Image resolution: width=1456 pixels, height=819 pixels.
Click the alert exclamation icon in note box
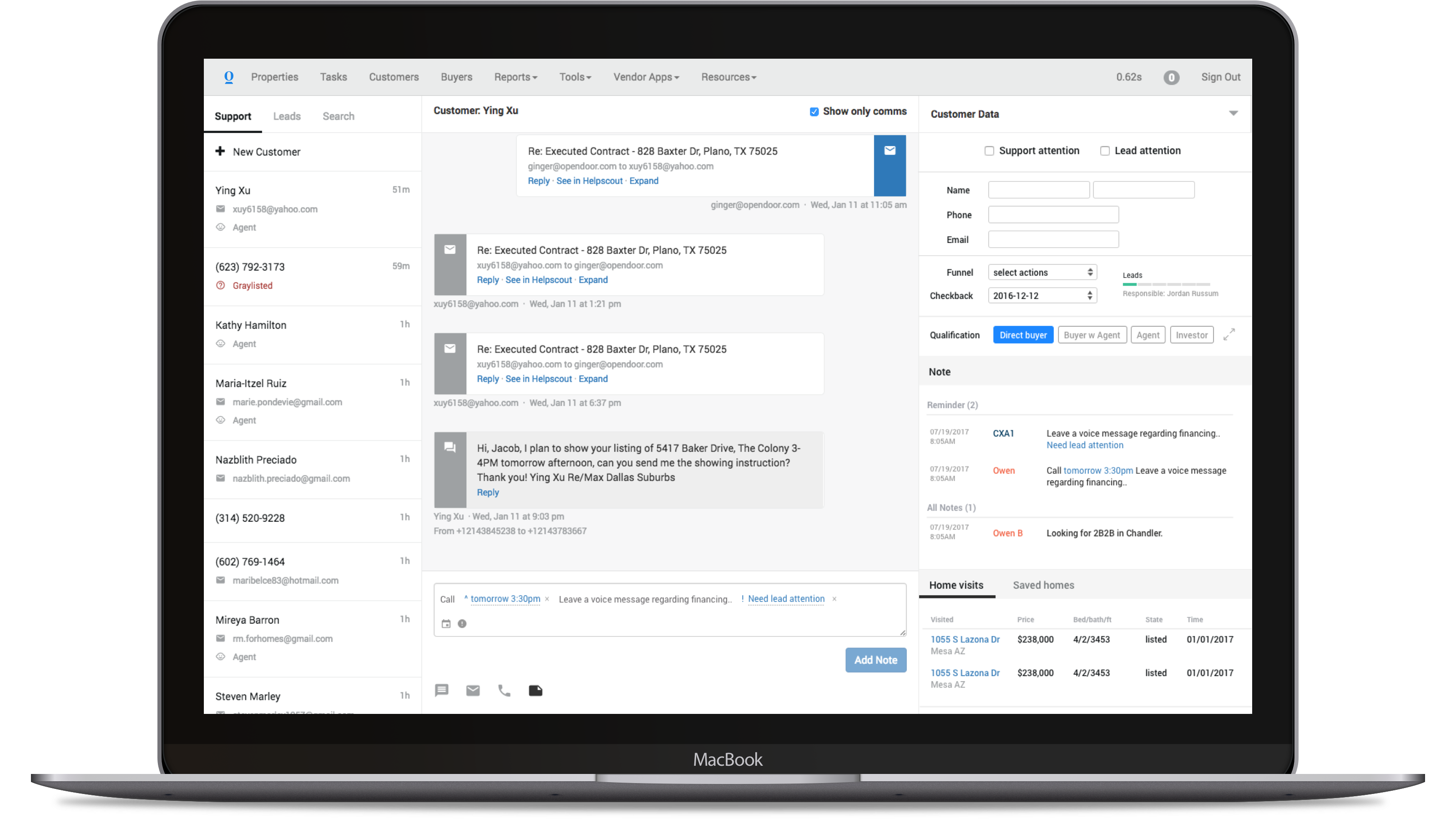[x=462, y=624]
